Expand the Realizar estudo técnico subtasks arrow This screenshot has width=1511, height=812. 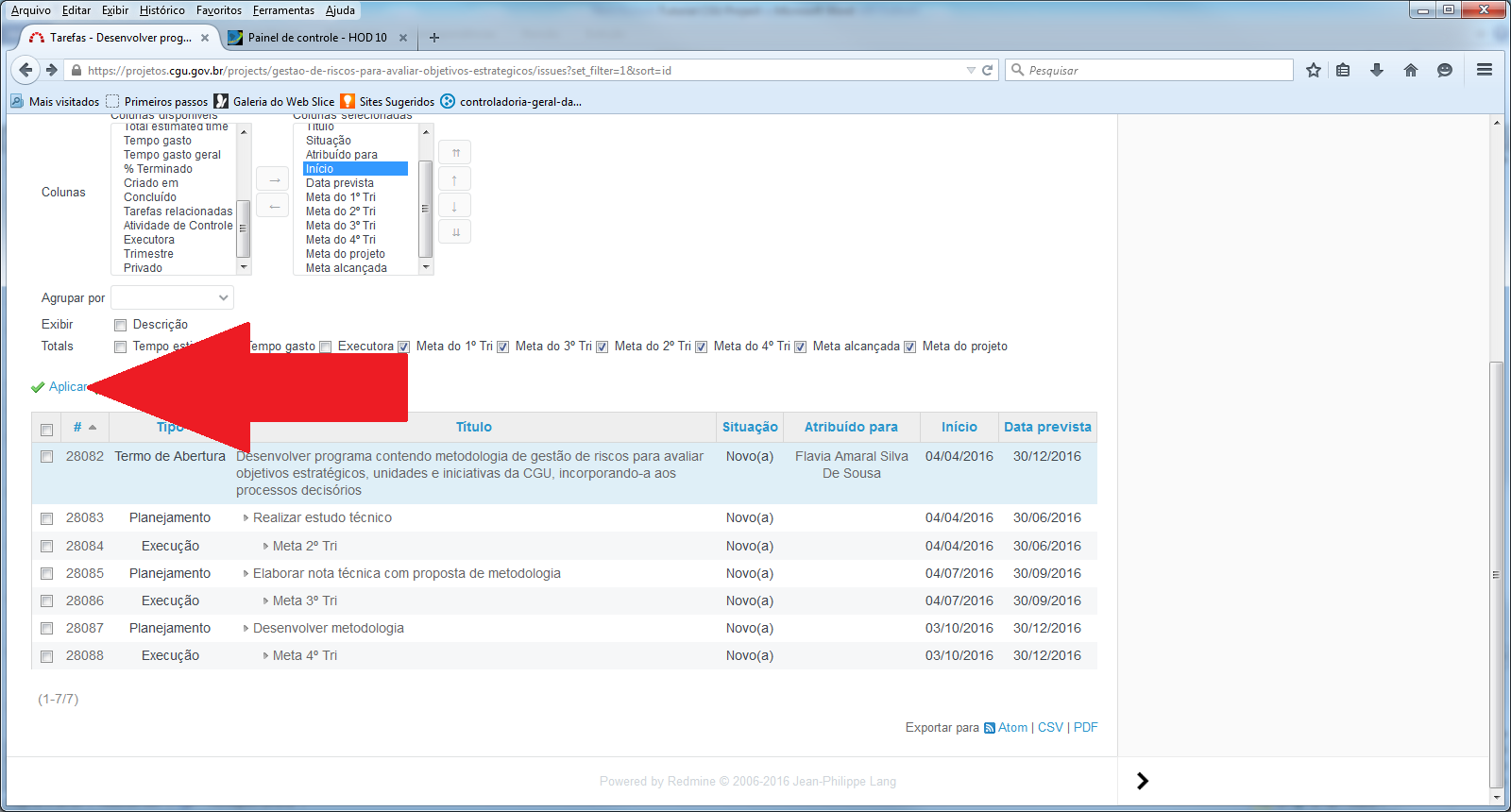pos(246,518)
